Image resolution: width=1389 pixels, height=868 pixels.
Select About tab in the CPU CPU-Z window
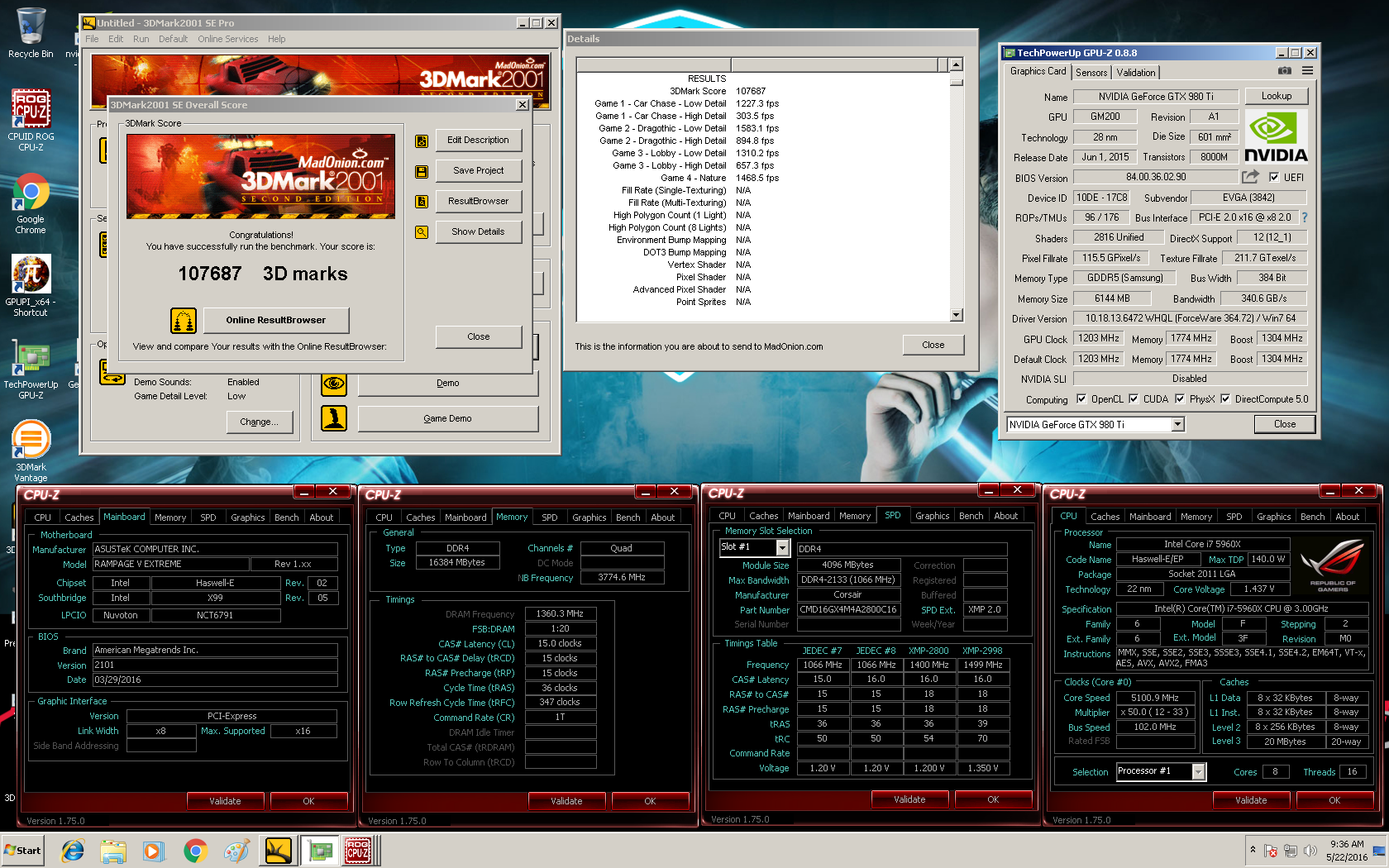[x=1348, y=517]
